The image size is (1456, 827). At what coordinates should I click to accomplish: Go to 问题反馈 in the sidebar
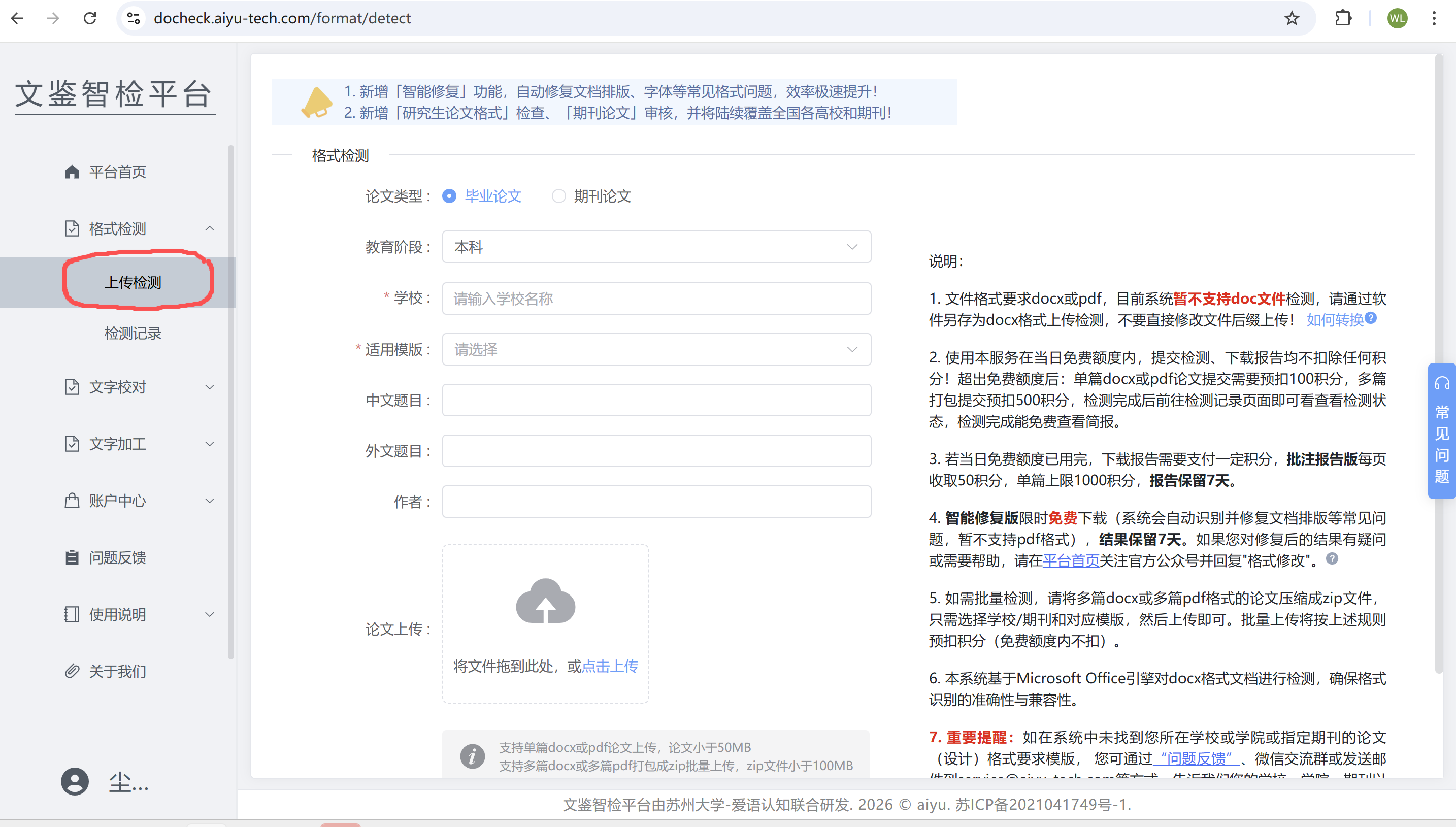pos(117,558)
